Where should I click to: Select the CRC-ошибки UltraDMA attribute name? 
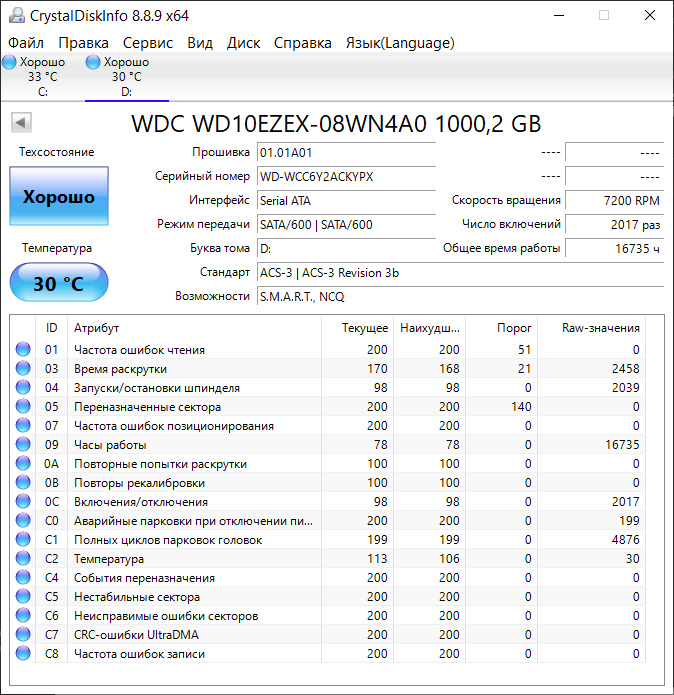(136, 635)
